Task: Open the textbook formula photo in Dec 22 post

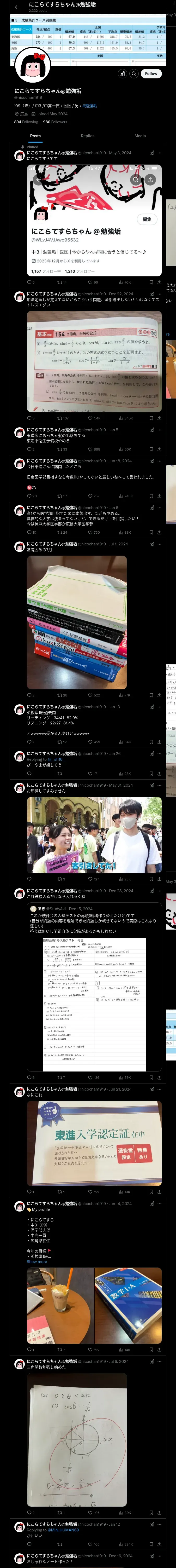Action: click(x=94, y=362)
